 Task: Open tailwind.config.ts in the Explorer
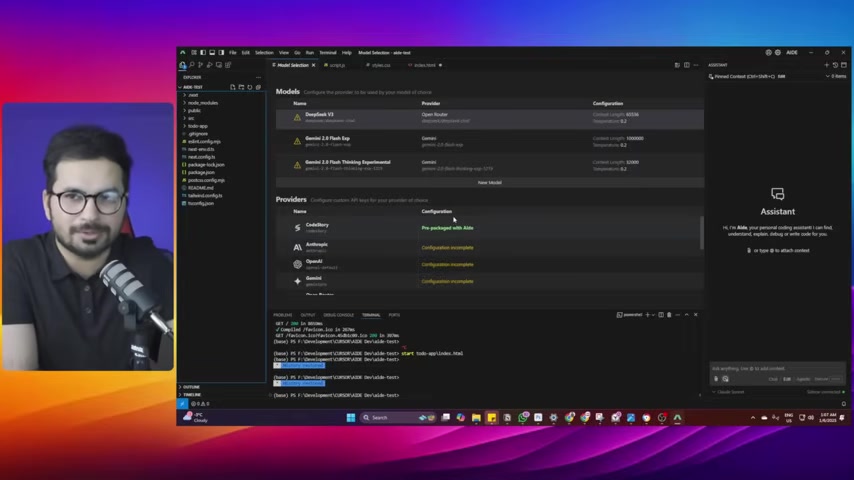click(x=205, y=195)
